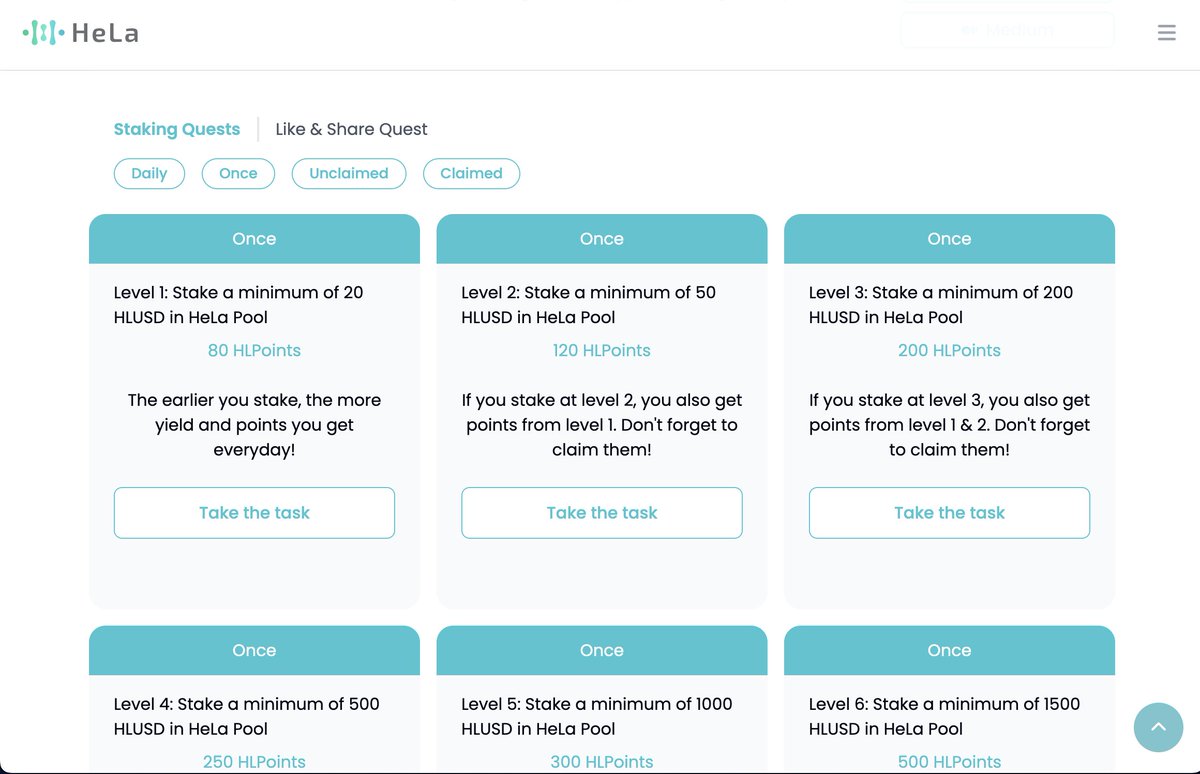Open the hamburger menu

point(1166,33)
